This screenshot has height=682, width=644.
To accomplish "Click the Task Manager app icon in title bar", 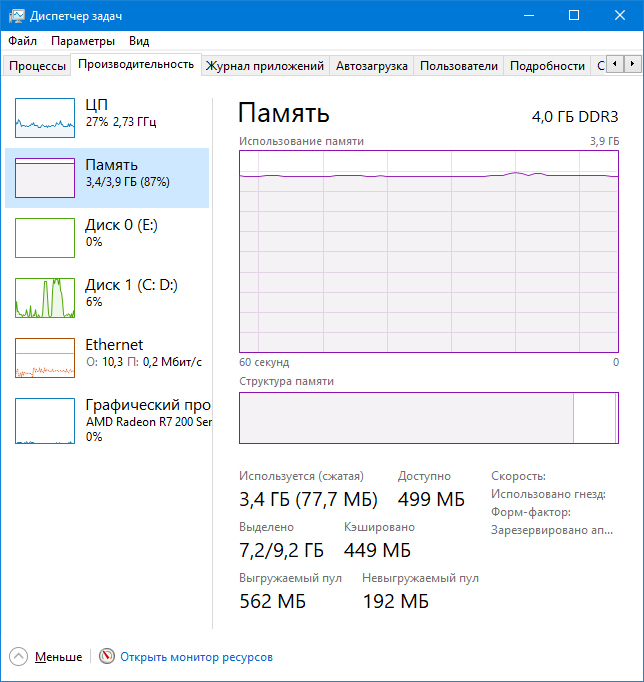I will tap(17, 16).
